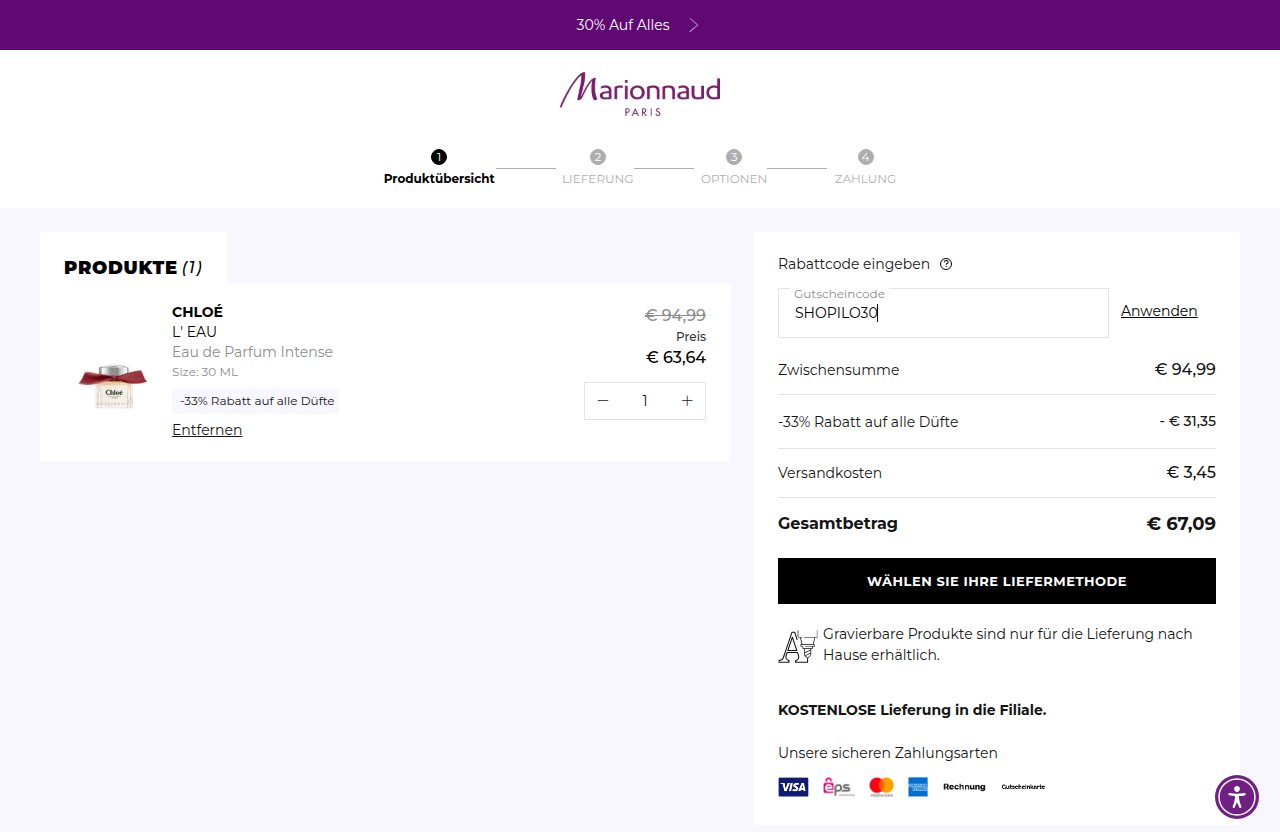Screen dimensions: 1280x832
Task: Focus the Gutscheincode input field
Action: click(943, 313)
